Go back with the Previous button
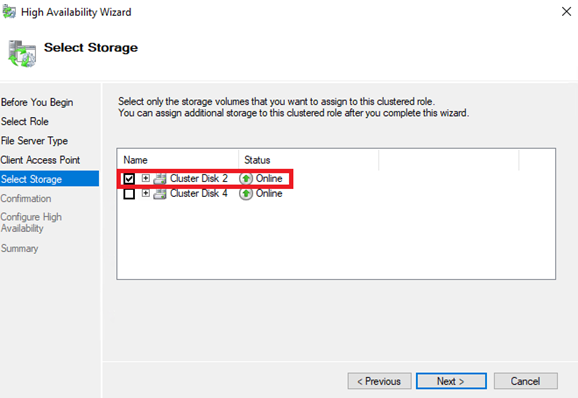The image size is (578, 398). [379, 381]
